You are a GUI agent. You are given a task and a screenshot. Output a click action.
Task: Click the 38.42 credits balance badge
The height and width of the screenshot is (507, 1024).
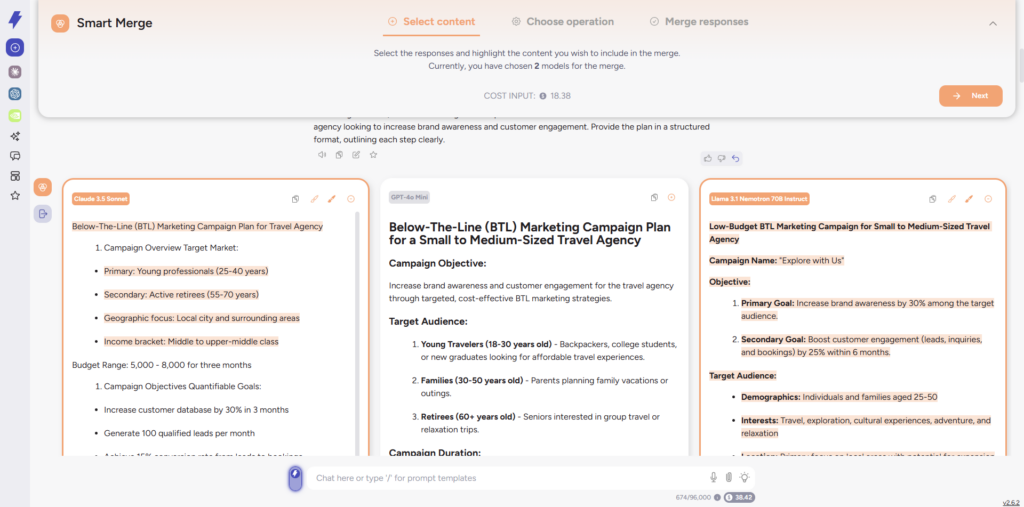point(739,497)
